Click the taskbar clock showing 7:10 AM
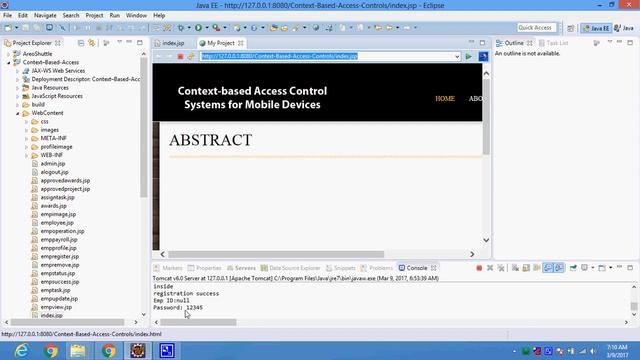This screenshot has width=640, height=360. click(617, 351)
